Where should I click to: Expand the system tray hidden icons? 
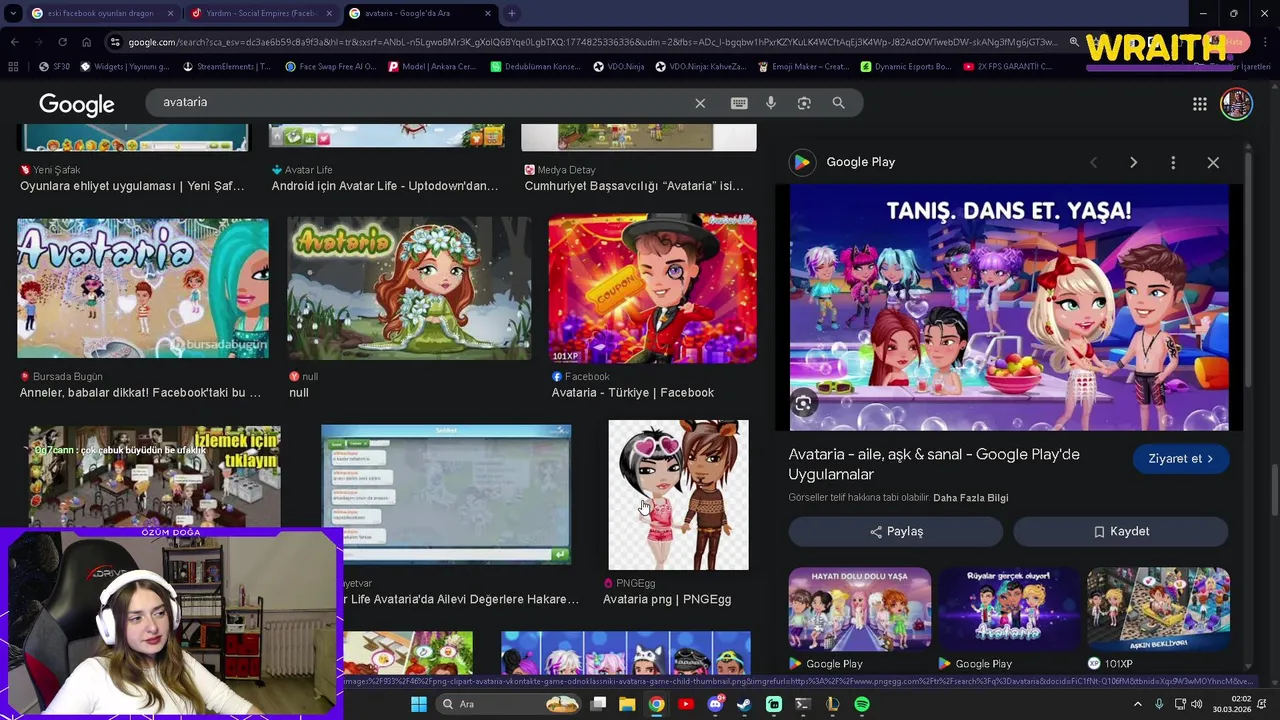[x=1137, y=704]
